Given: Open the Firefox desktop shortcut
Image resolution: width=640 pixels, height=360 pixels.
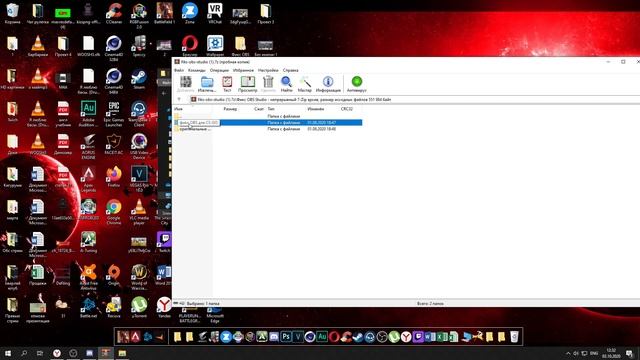Looking at the screenshot, I should click(x=114, y=176).
